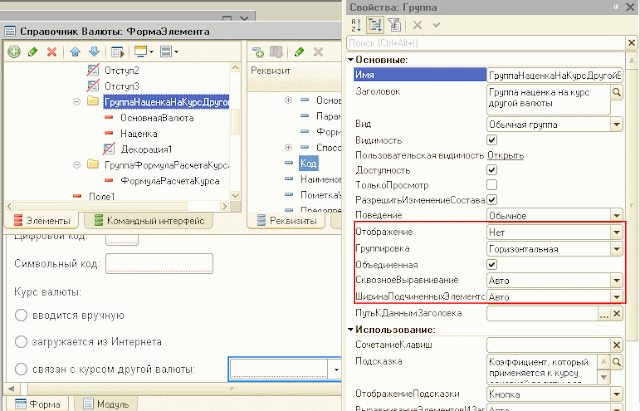
Task: Toggle the Доступность checkbox
Action: click(x=492, y=170)
